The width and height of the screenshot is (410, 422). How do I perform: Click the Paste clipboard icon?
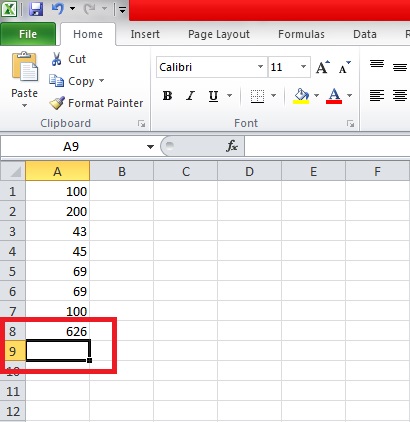pyautogui.click(x=25, y=66)
